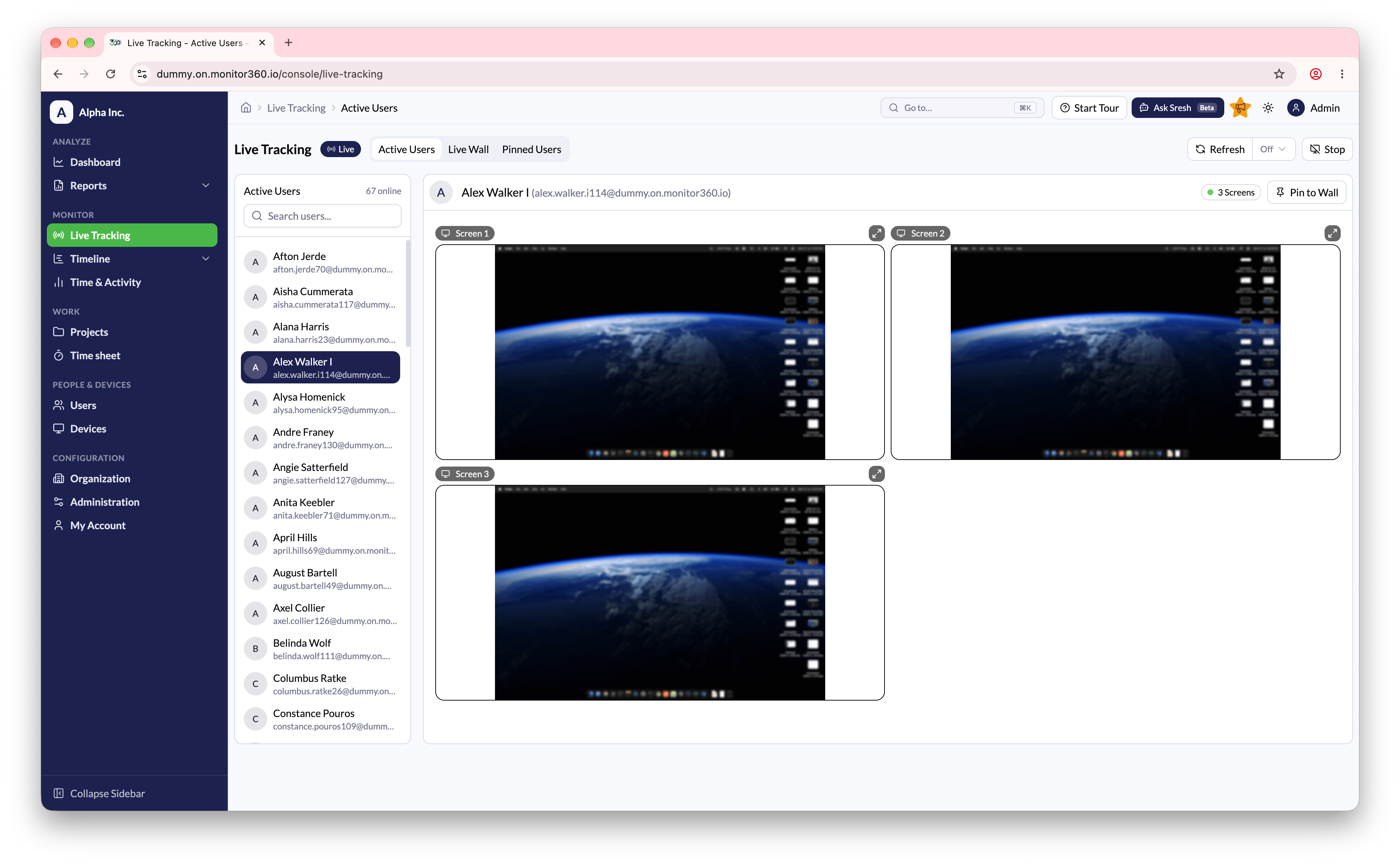Go to Users in the sidebar
Image resolution: width=1400 pixels, height=865 pixels.
(x=132, y=405)
